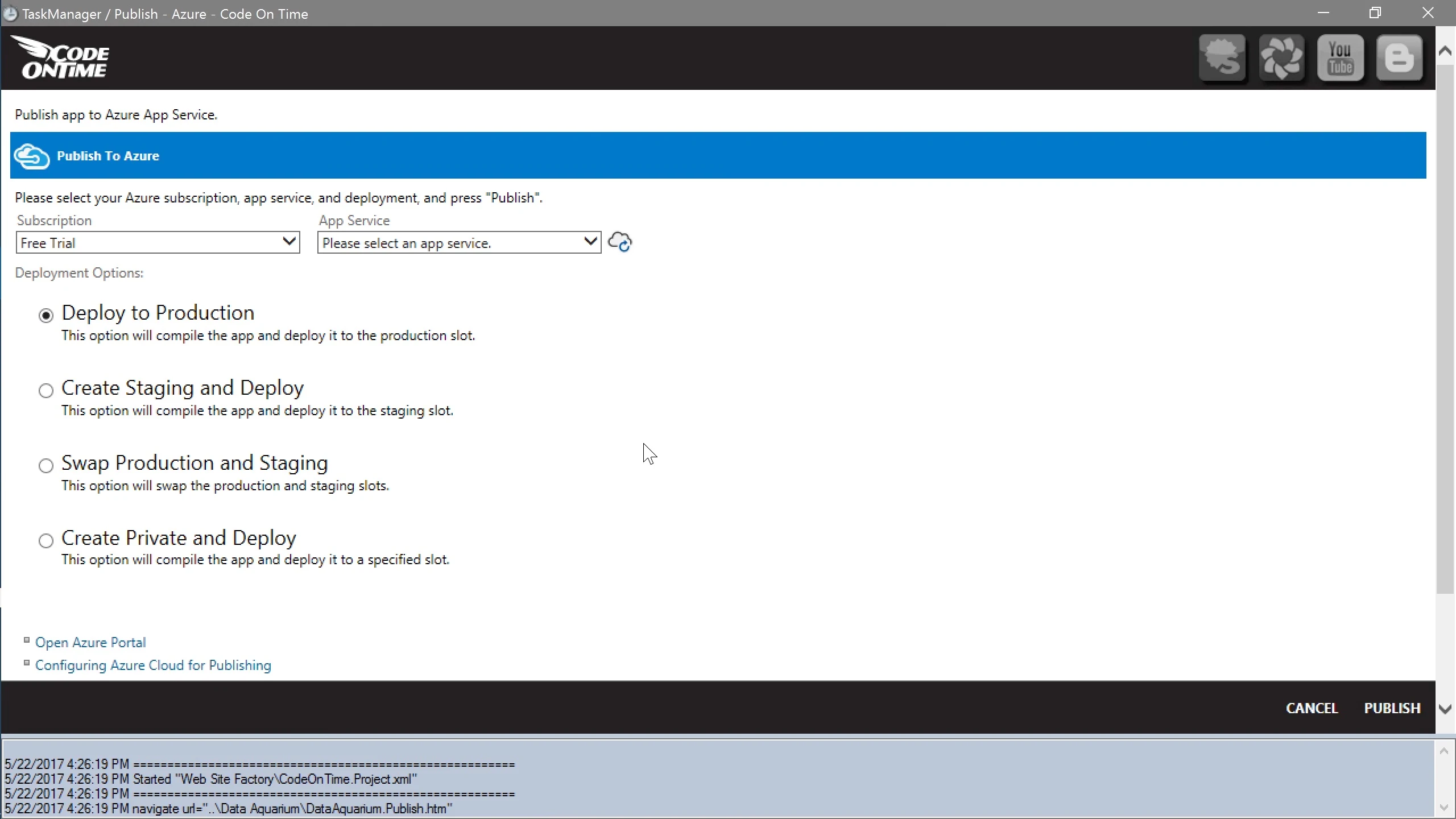Select Create Staging and Deploy option

(x=46, y=390)
